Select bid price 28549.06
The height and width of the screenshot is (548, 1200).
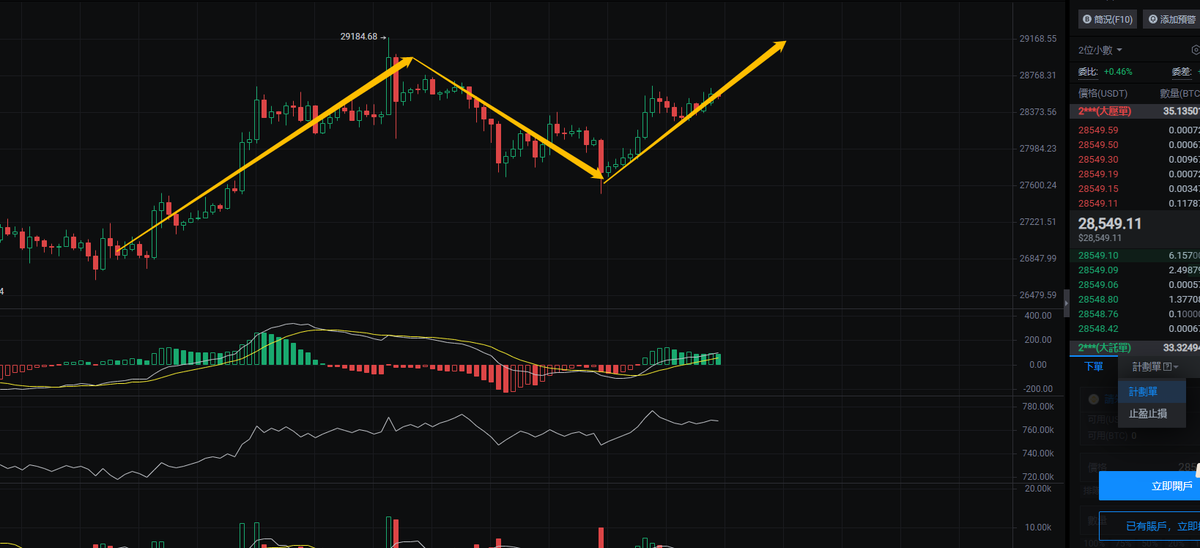1098,285
